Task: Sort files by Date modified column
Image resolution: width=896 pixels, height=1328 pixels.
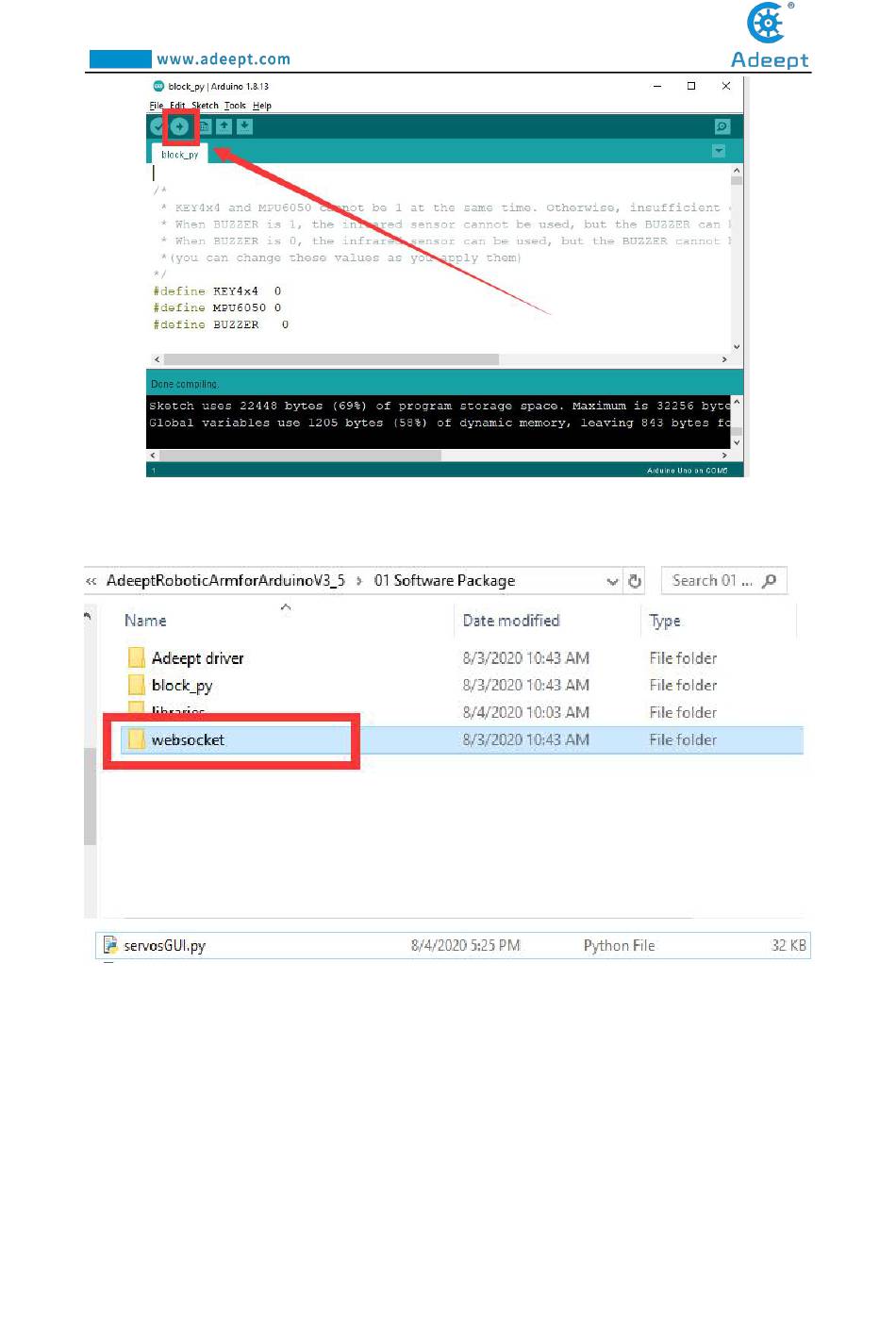Action: tap(511, 621)
